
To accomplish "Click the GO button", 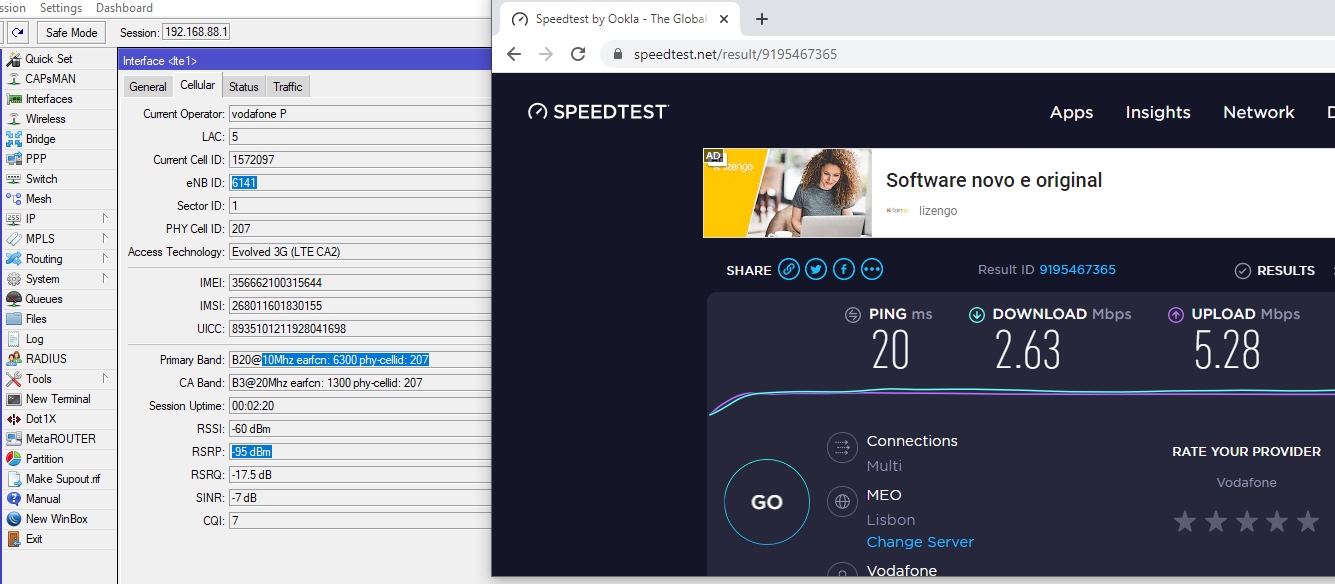I will pyautogui.click(x=767, y=502).
